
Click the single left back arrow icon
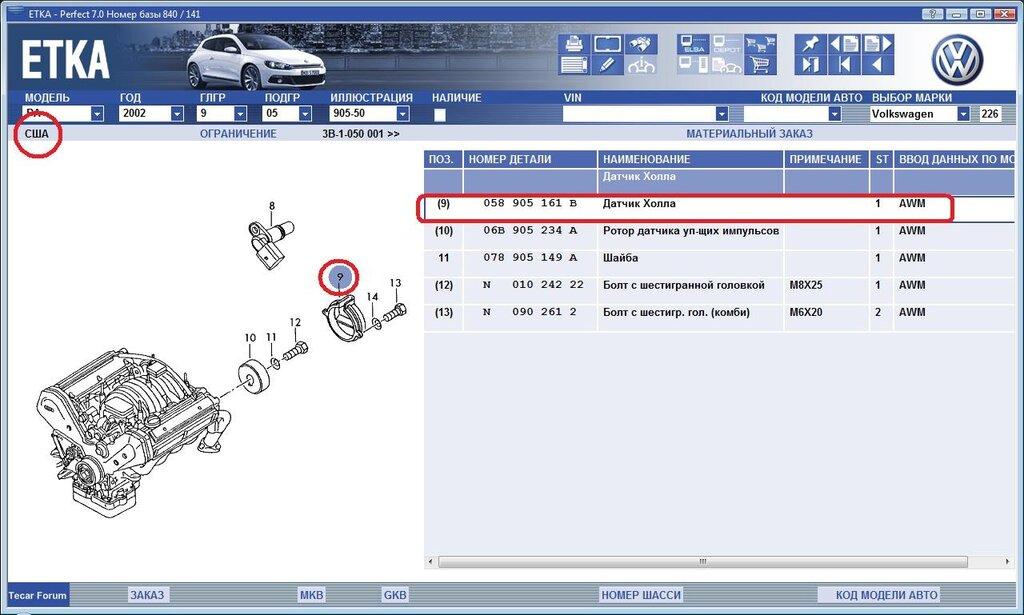click(878, 65)
